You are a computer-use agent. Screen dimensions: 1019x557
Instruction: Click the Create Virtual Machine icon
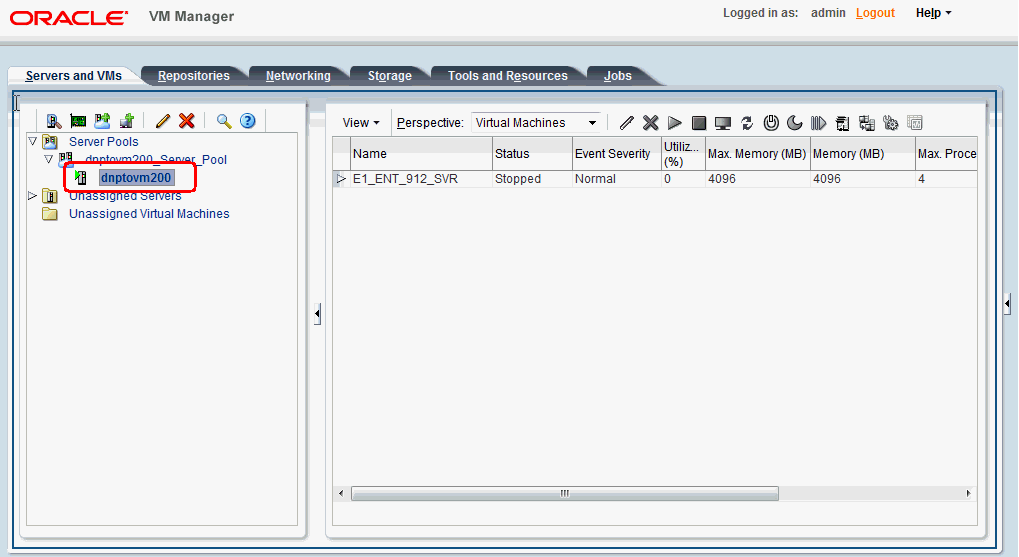[127, 121]
